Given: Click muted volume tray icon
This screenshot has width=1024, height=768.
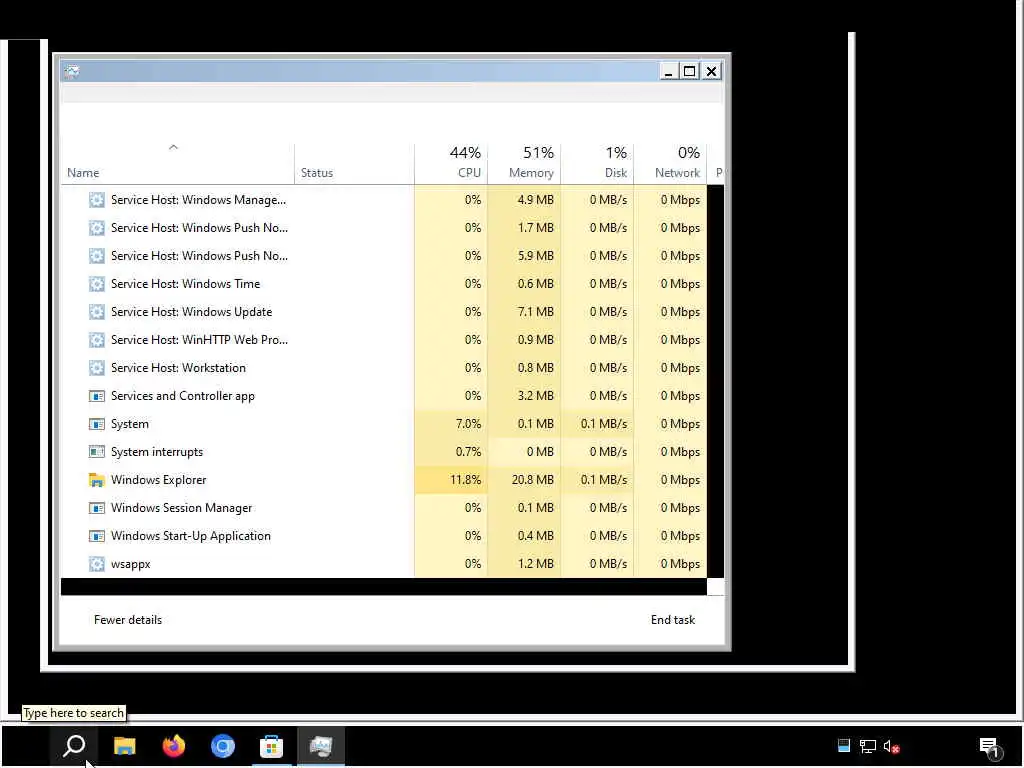Looking at the screenshot, I should pos(891,746).
